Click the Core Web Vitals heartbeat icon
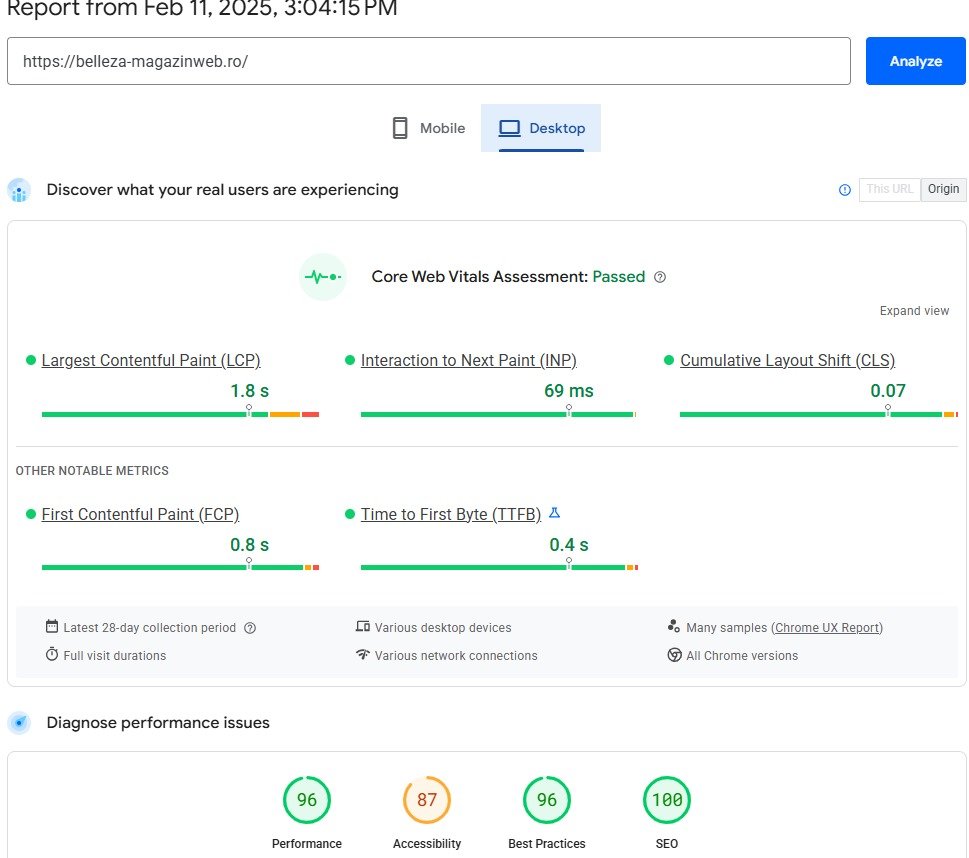The image size is (969, 858). tap(323, 276)
